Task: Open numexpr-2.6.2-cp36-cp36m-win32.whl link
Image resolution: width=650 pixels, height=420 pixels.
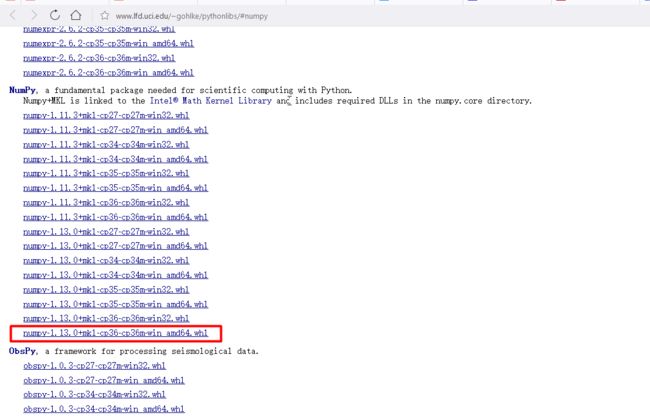Action: (99, 58)
